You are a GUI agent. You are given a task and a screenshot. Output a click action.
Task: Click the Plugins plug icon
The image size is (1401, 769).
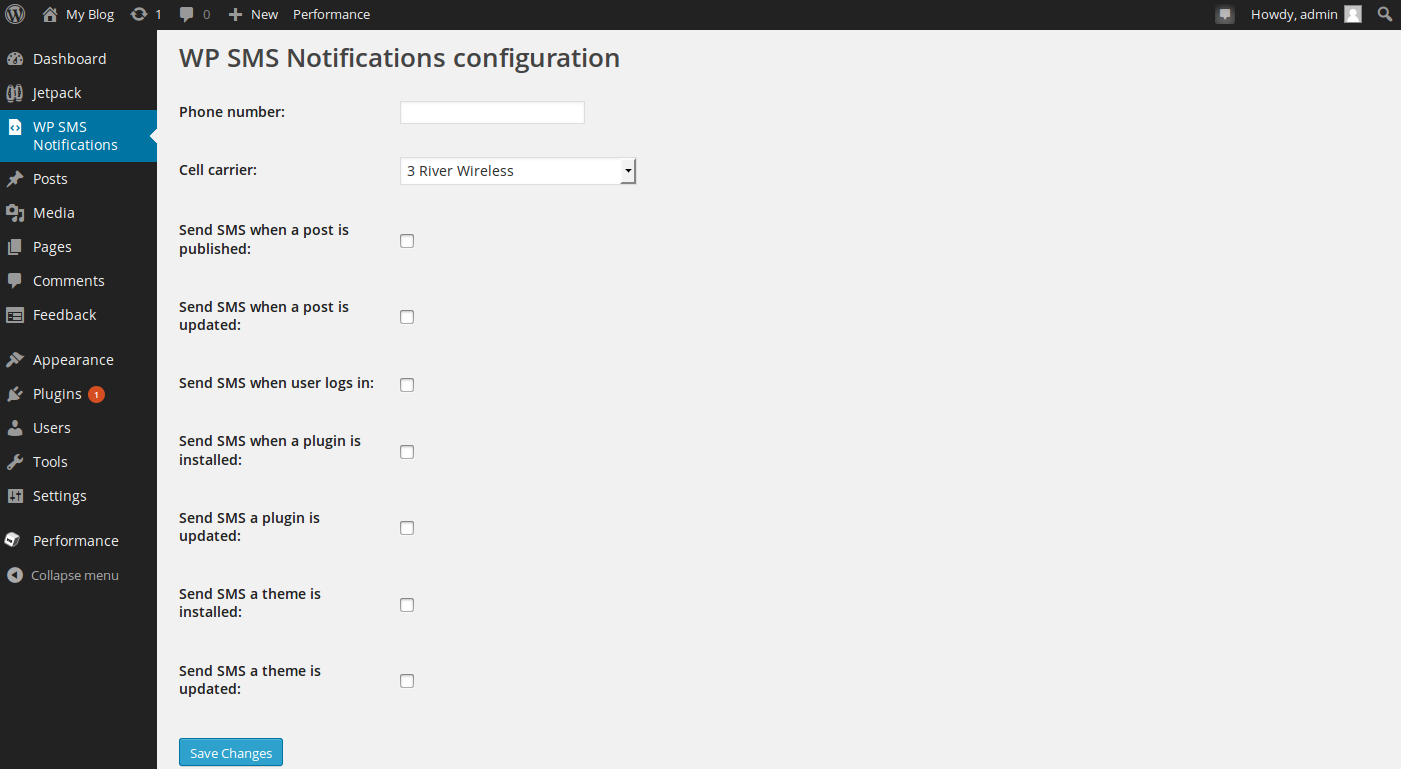[x=15, y=394]
